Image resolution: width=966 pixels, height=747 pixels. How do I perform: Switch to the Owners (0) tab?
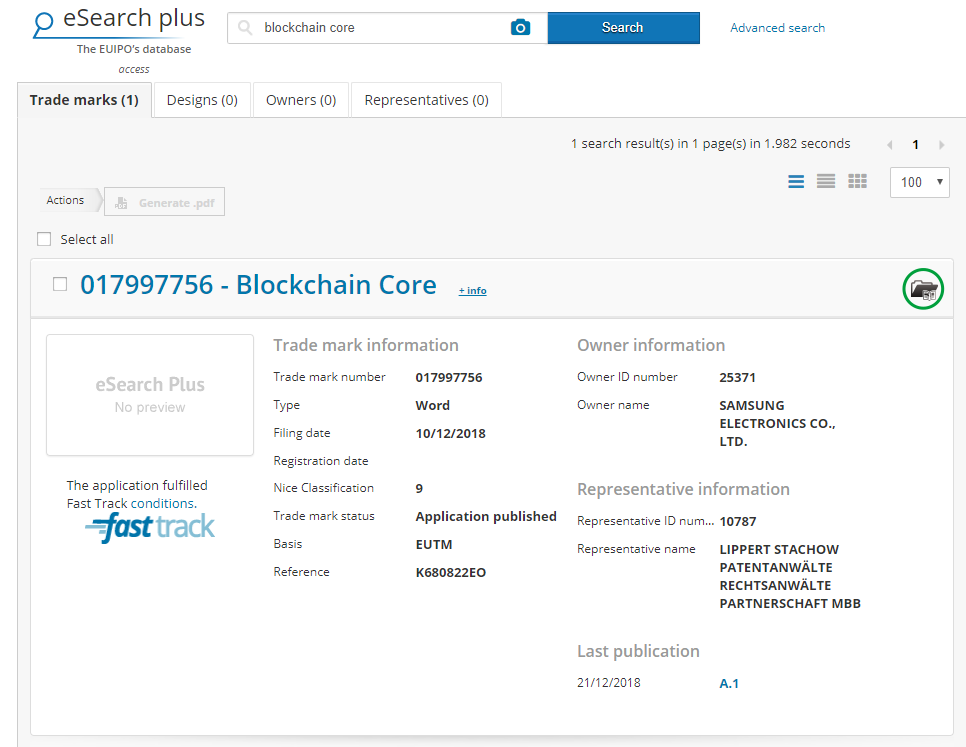click(301, 100)
